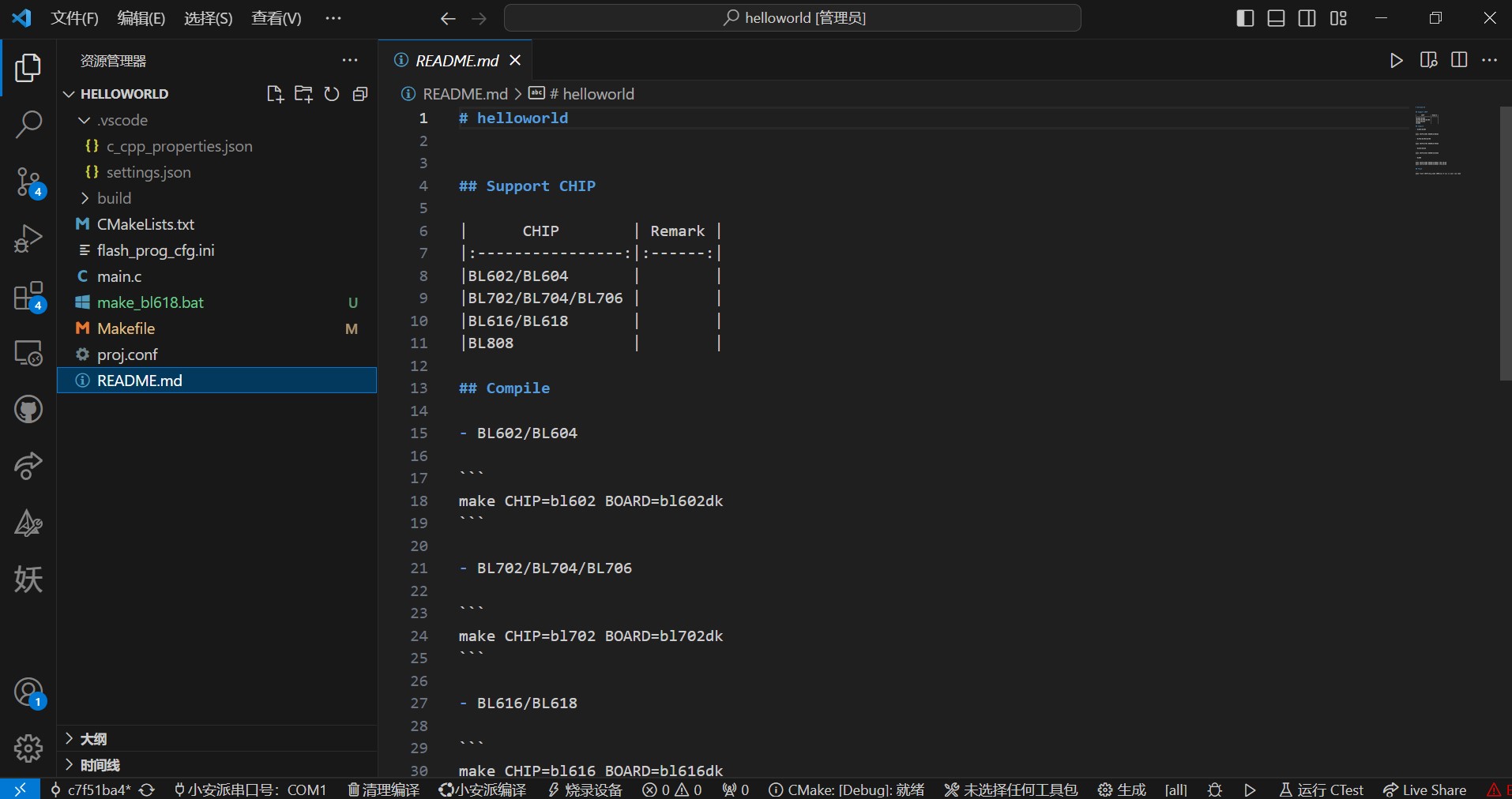
Task: Toggle primary sidebar visibility
Action: tap(1245, 18)
